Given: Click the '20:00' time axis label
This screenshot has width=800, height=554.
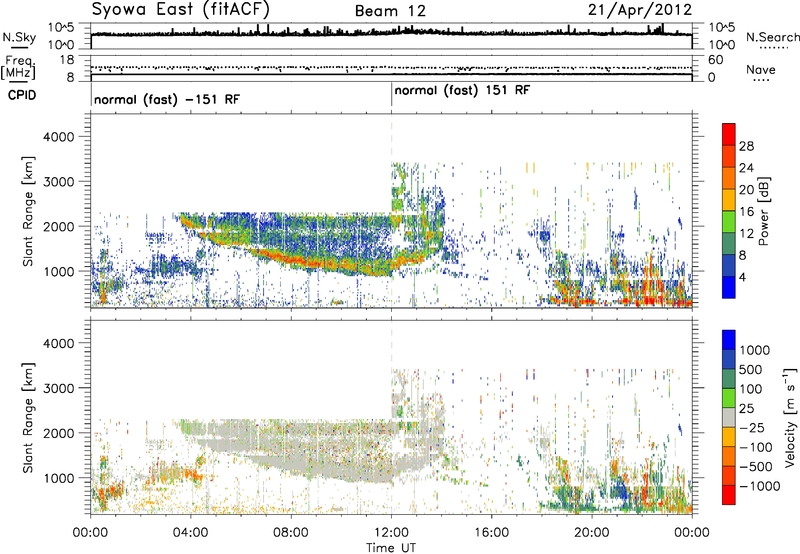Looking at the screenshot, I should [x=591, y=533].
